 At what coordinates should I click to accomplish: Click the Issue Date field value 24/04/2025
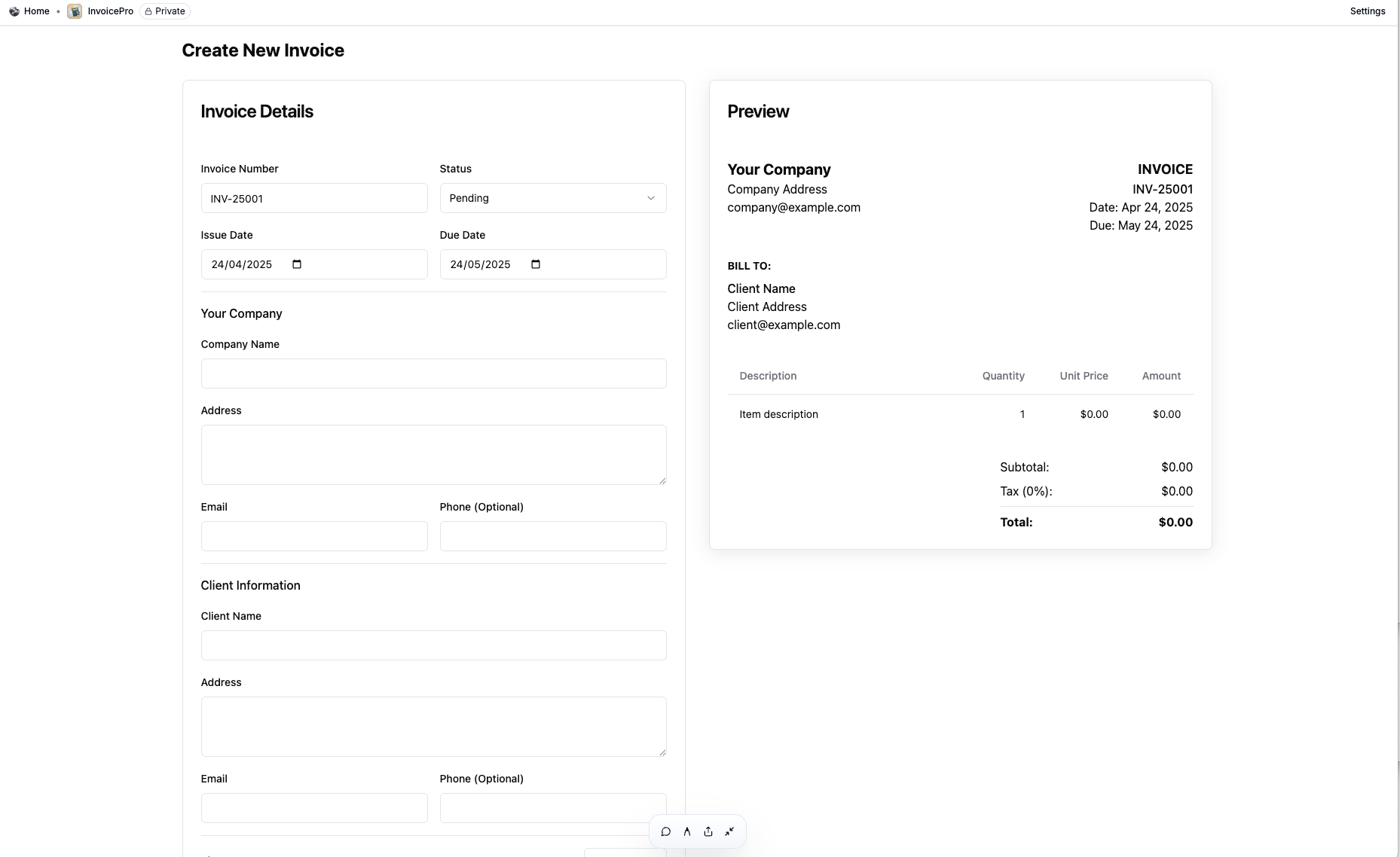[242, 264]
